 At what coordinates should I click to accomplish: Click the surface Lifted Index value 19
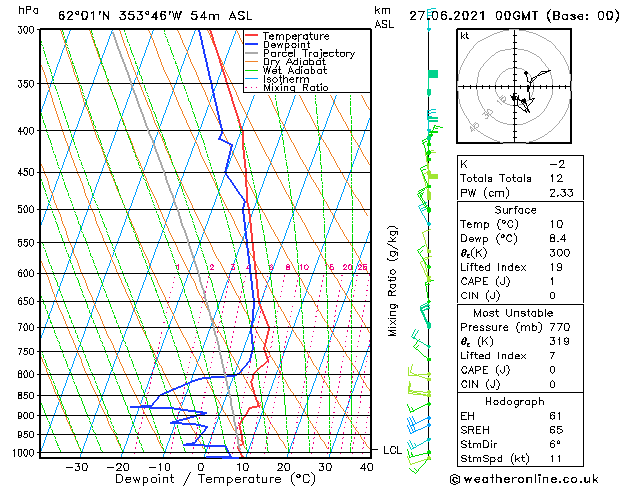coord(556,267)
